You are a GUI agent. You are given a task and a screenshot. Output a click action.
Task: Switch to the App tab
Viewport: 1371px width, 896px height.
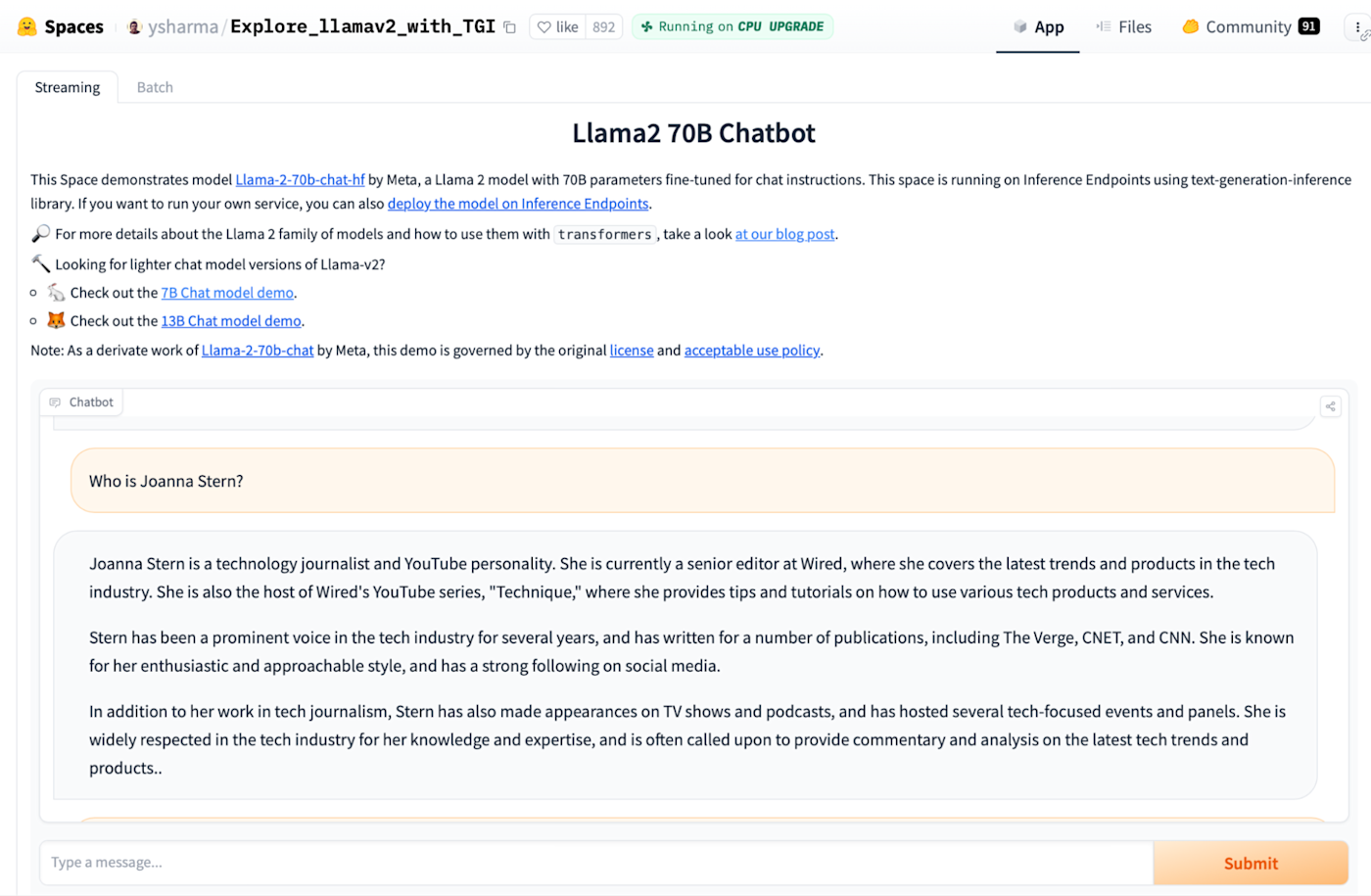[x=1038, y=26]
